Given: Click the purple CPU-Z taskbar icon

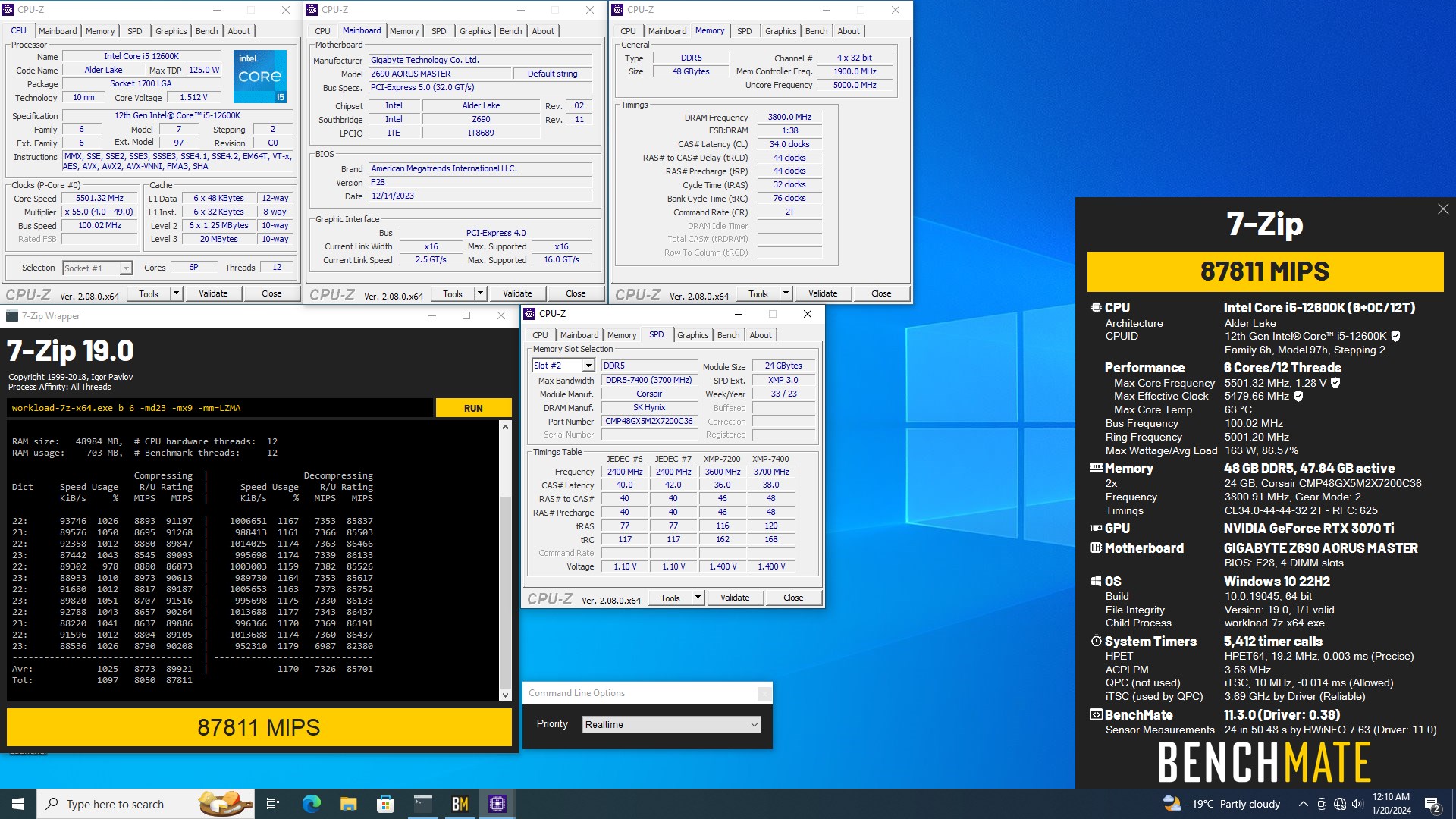Looking at the screenshot, I should (497, 804).
